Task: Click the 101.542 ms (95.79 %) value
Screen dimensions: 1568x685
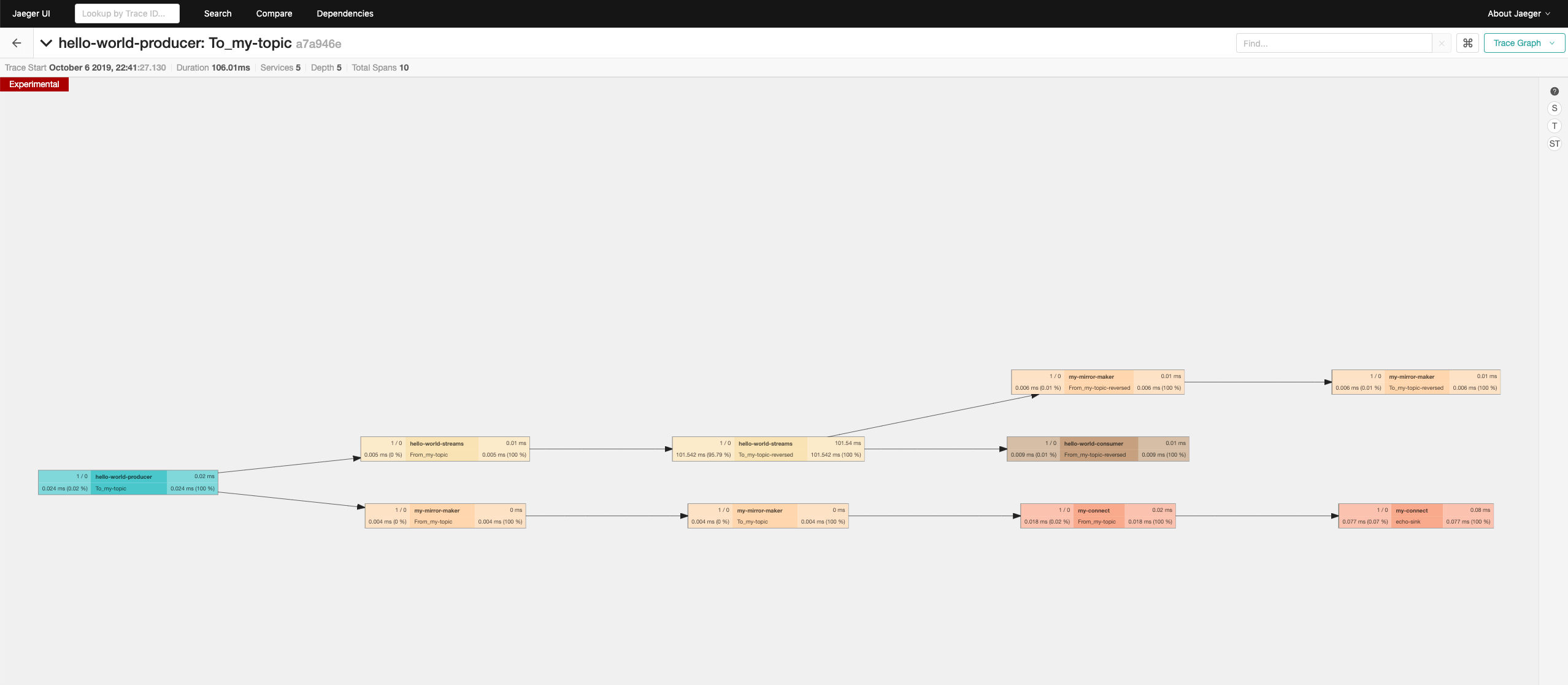Action: coord(703,455)
